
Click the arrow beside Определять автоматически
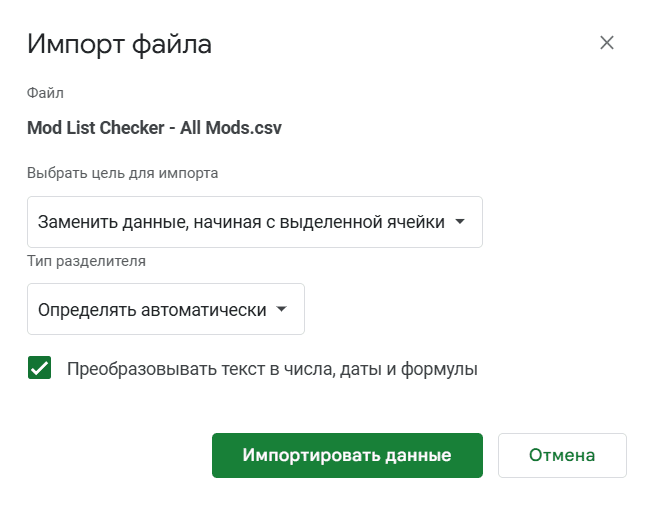pos(282,309)
